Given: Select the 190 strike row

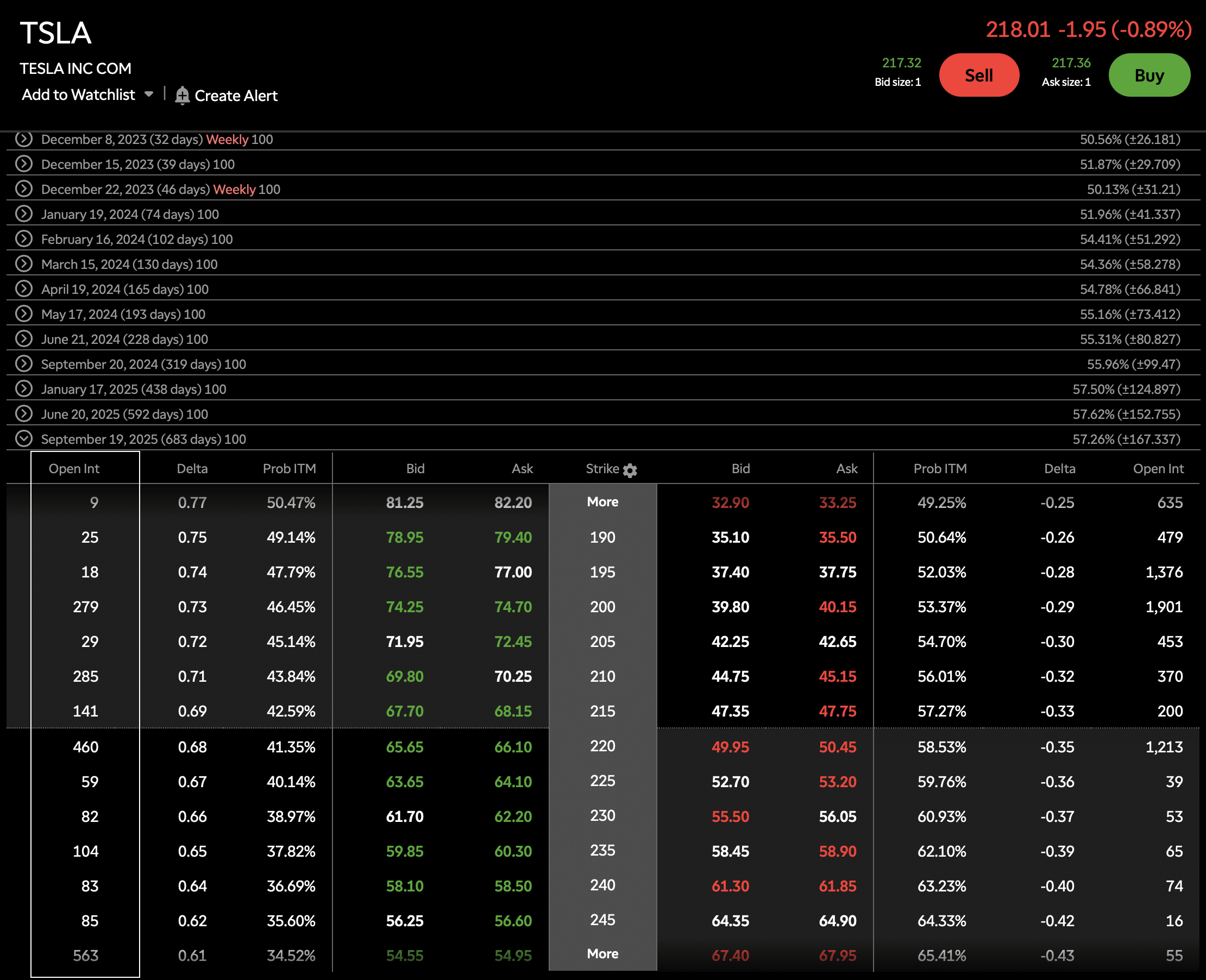Looking at the screenshot, I should (x=602, y=537).
